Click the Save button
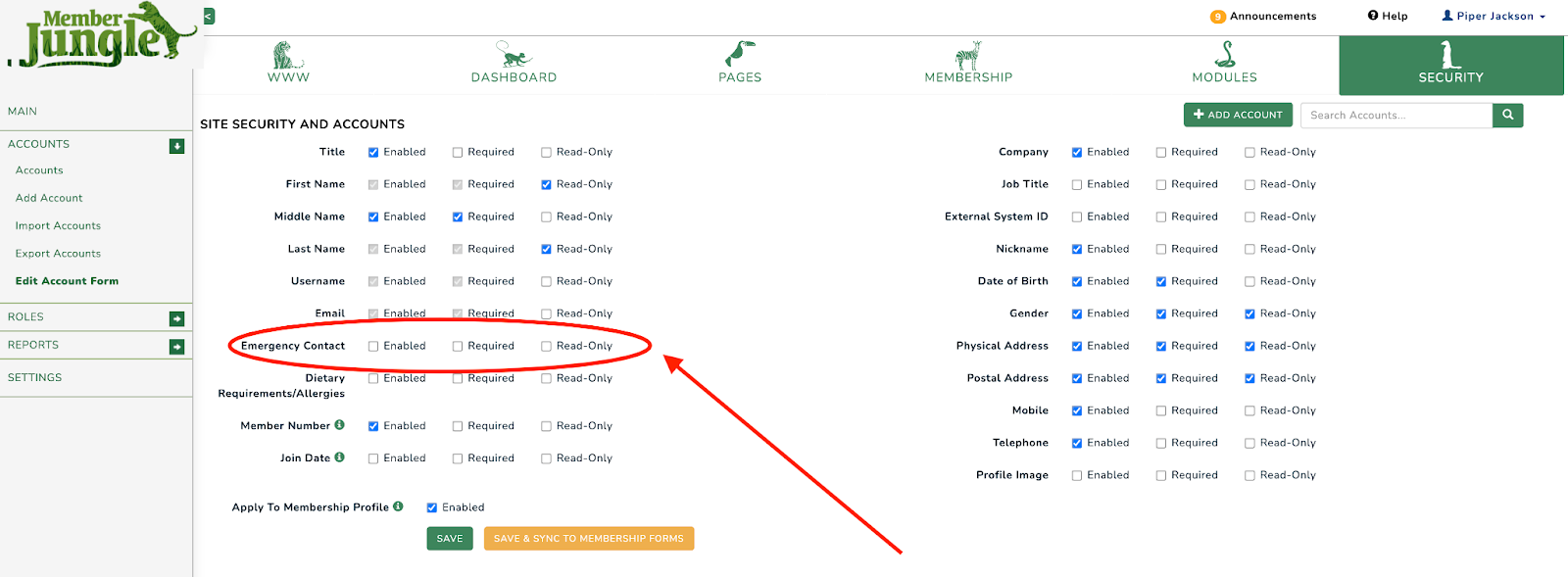This screenshot has height=577, width=1568. 450,538
